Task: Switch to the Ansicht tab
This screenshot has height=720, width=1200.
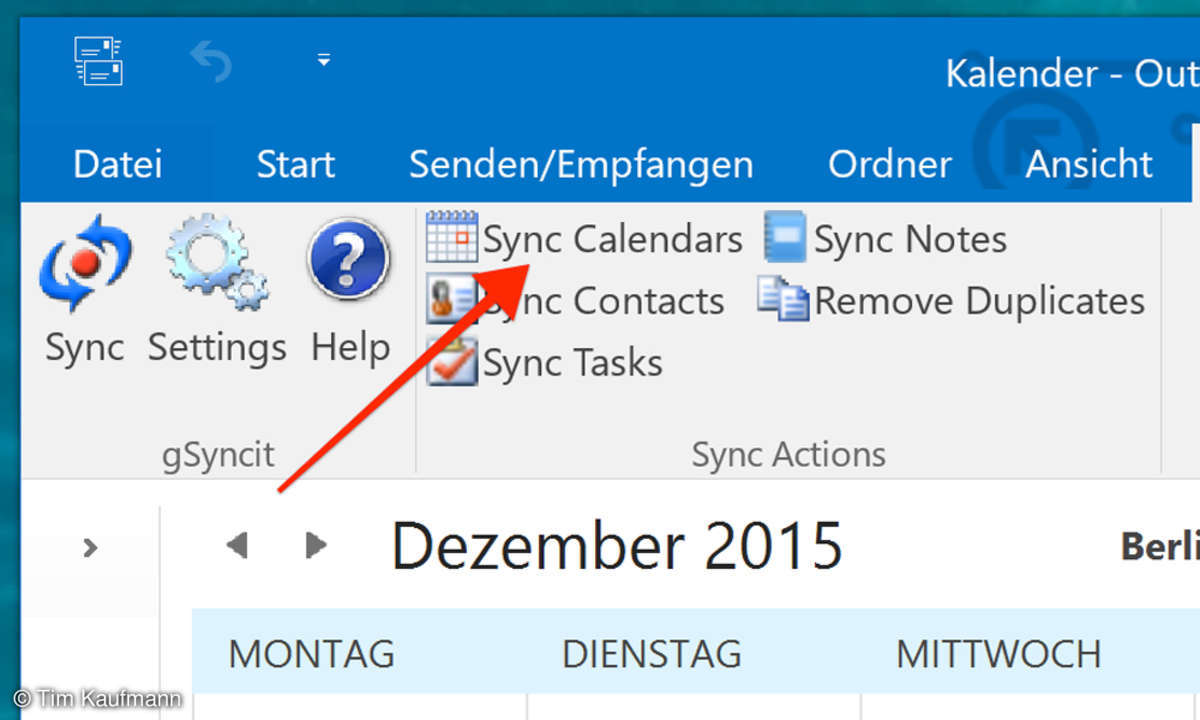Action: pos(1089,164)
